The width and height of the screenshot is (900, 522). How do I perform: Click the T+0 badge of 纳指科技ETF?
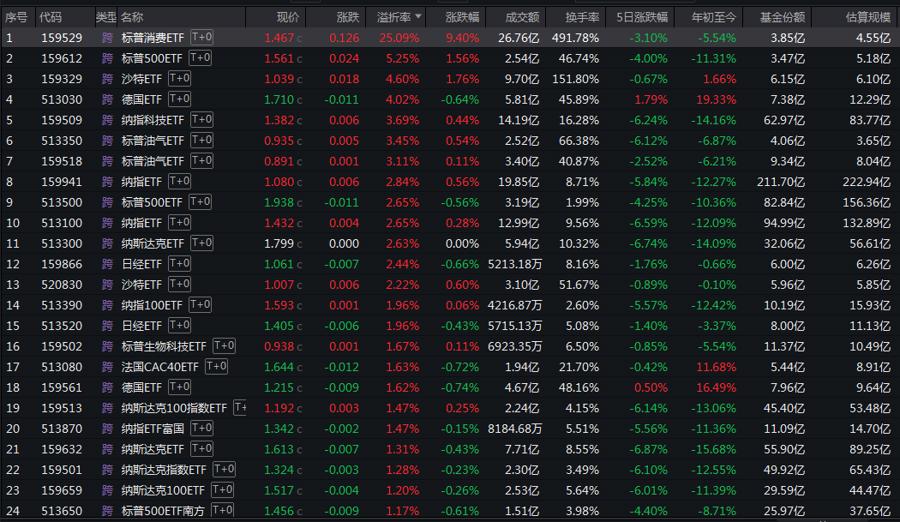[201, 119]
